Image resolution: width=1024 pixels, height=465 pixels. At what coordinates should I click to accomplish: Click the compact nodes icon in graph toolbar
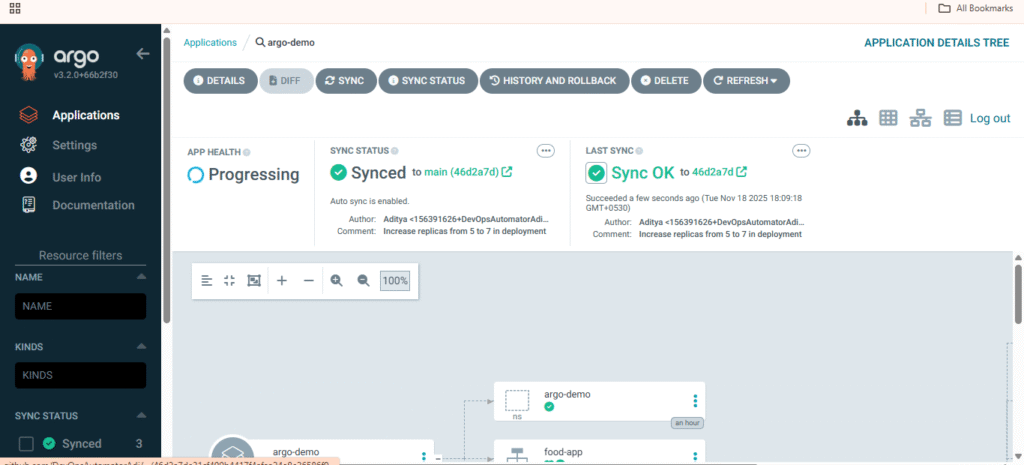click(230, 281)
